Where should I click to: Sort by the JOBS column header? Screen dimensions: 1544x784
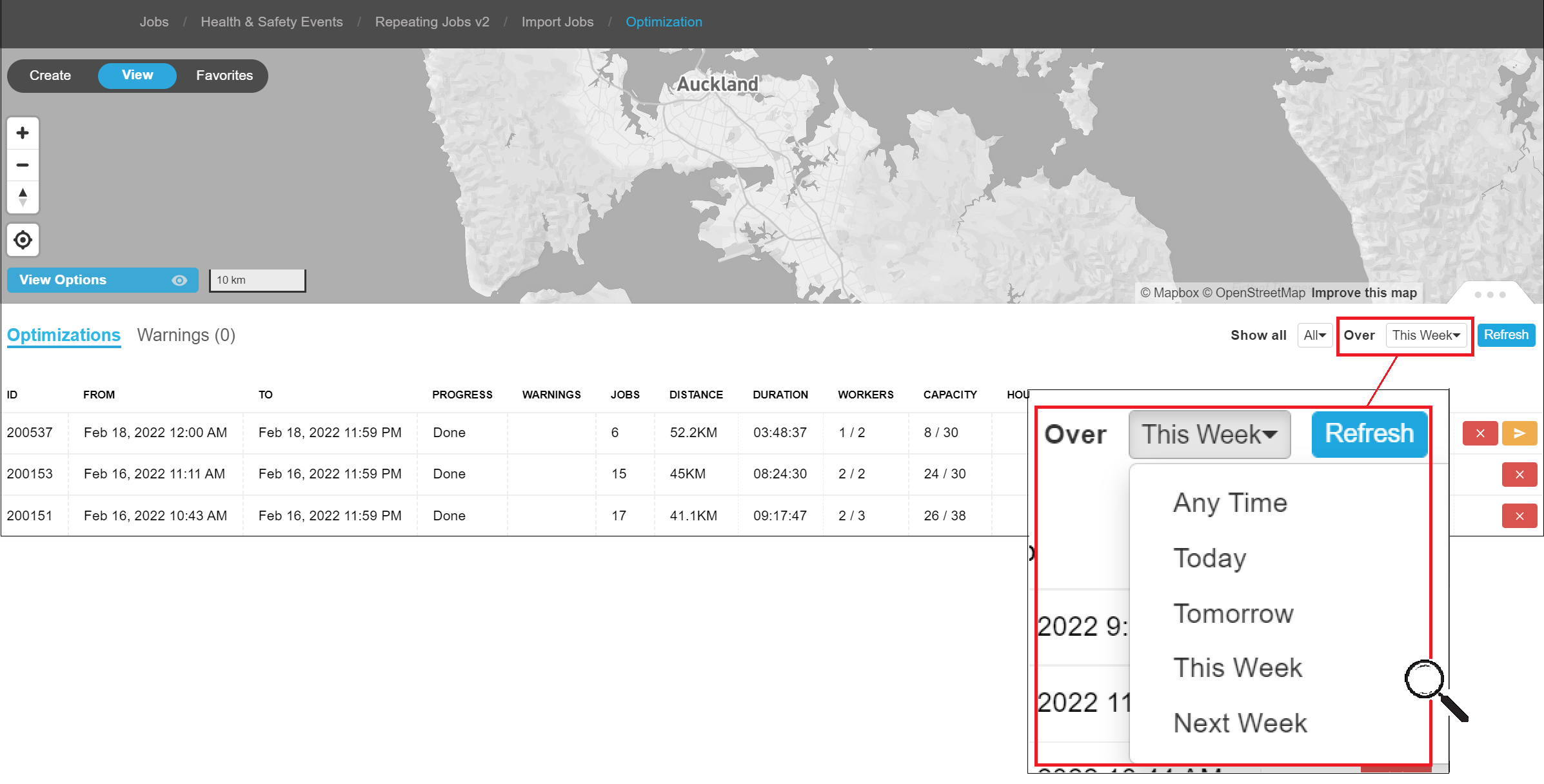(x=626, y=395)
